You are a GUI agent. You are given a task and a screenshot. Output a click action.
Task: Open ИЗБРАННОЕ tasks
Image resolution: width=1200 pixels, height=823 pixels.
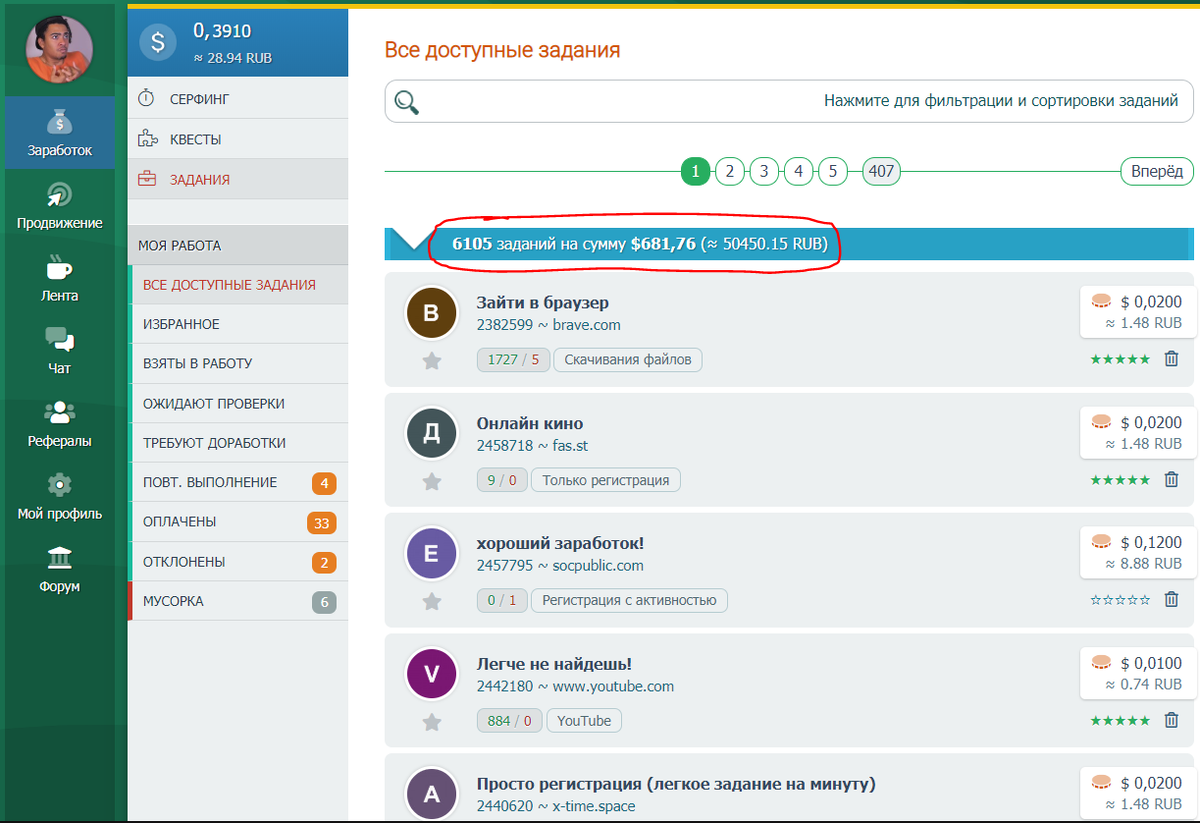pos(238,324)
